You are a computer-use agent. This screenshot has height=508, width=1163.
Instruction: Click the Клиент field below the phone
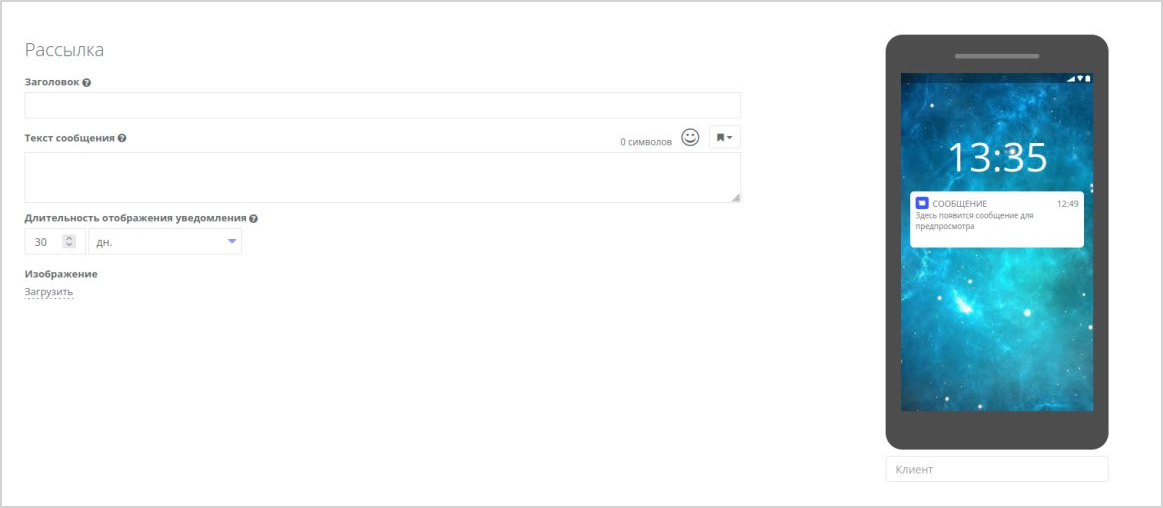(997, 469)
